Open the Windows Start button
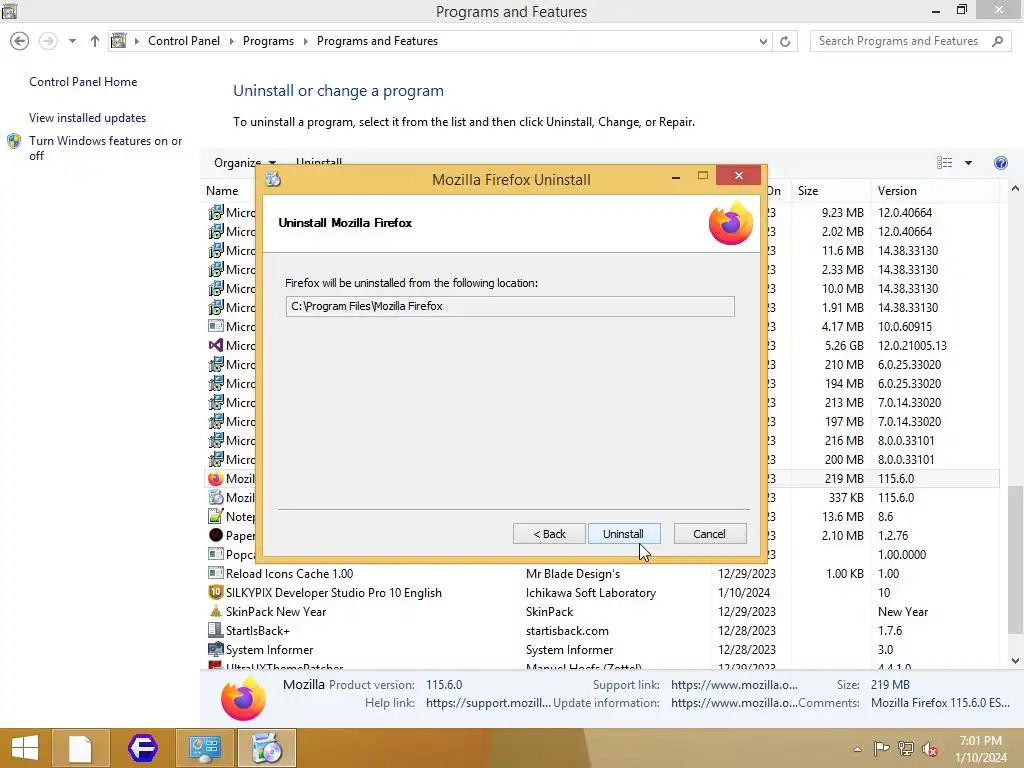The height and width of the screenshot is (768, 1024). [24, 748]
